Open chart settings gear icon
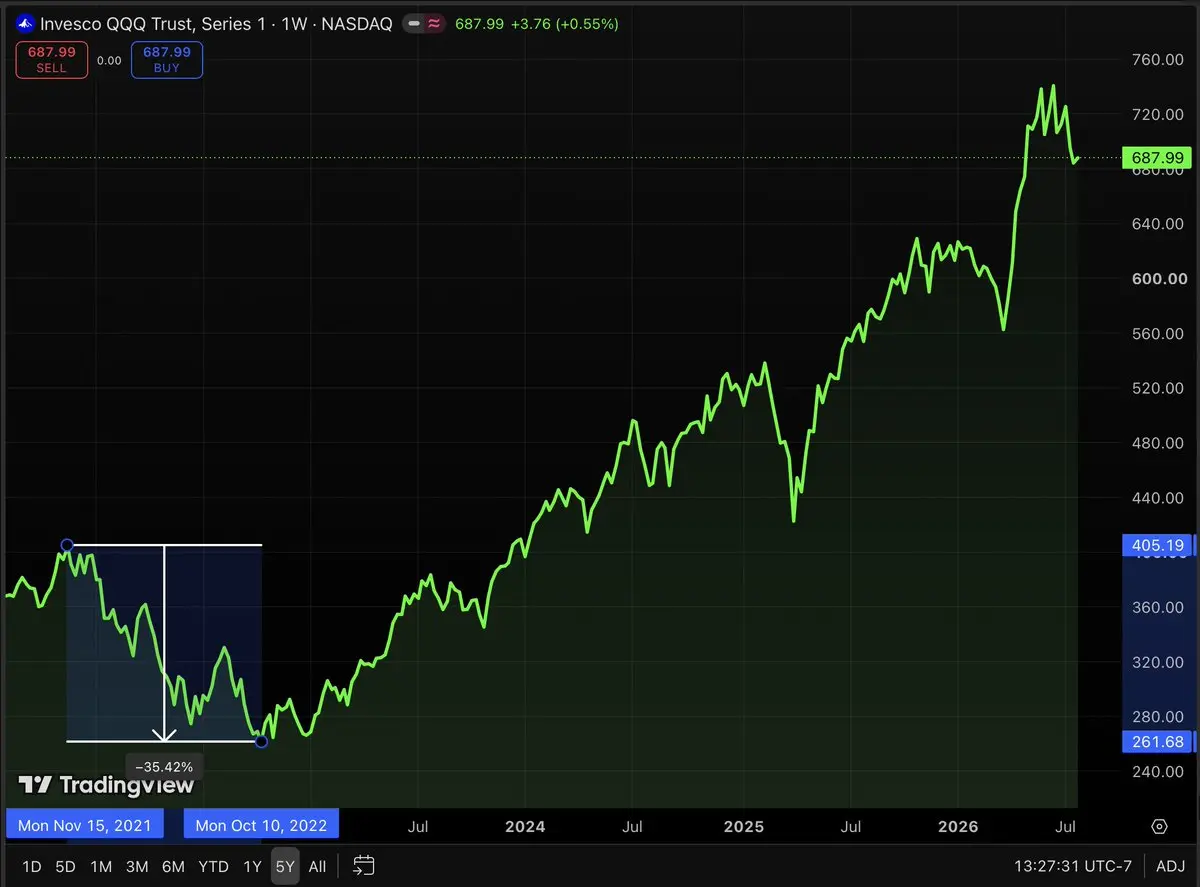1200x887 pixels. 1160,826
